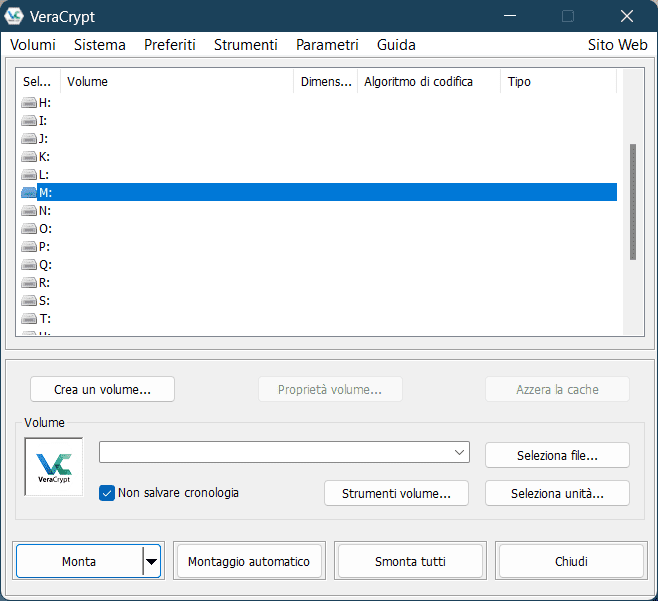This screenshot has height=601, width=658.
Task: Open the Strumenti menu
Action: click(x=245, y=45)
